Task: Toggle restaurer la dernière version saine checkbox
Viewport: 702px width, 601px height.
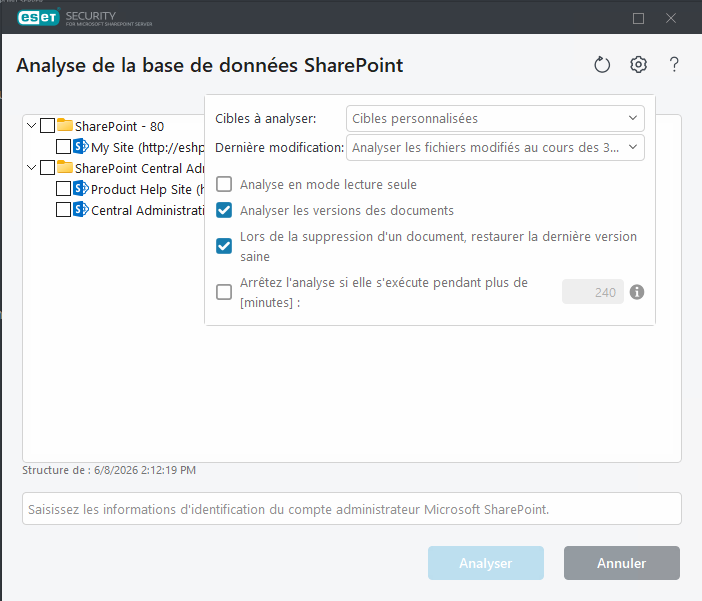Action: (224, 246)
